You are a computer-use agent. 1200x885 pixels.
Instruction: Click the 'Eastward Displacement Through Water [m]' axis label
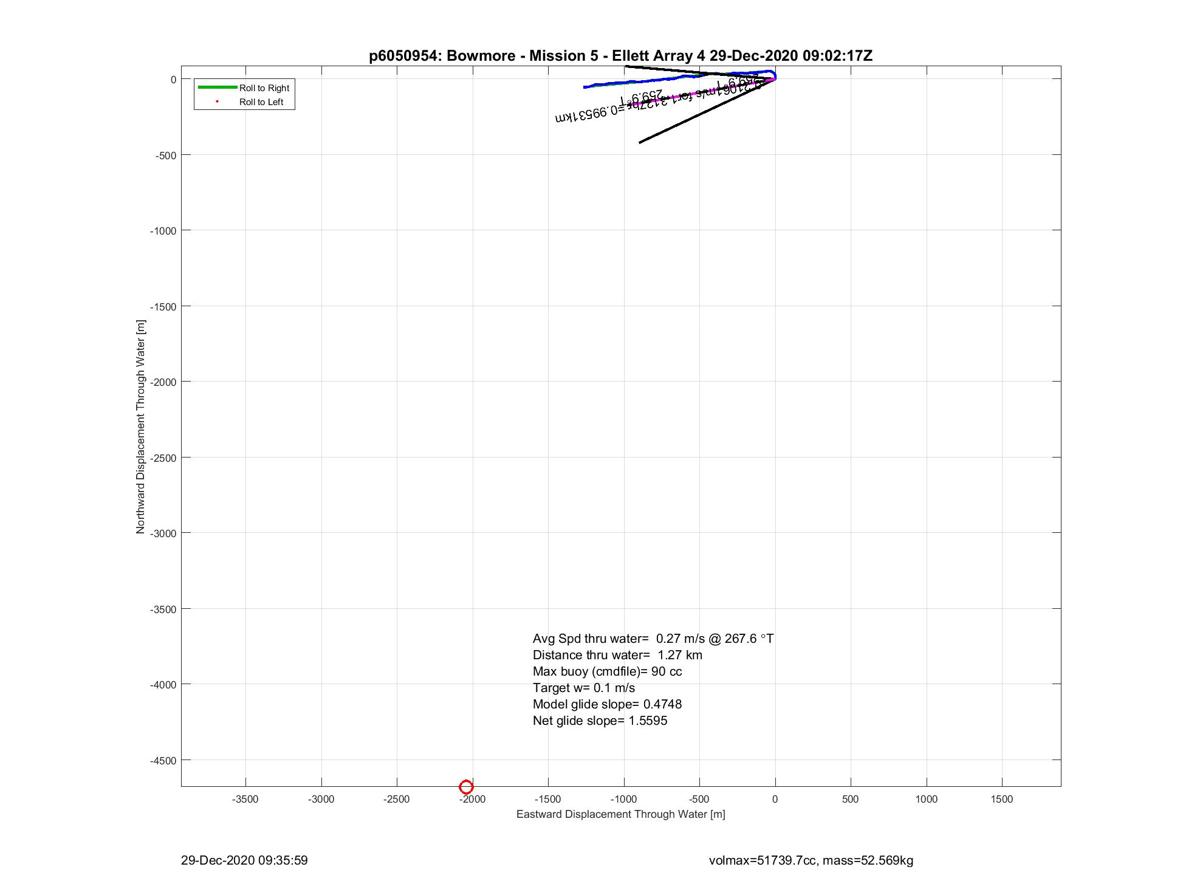(621, 814)
